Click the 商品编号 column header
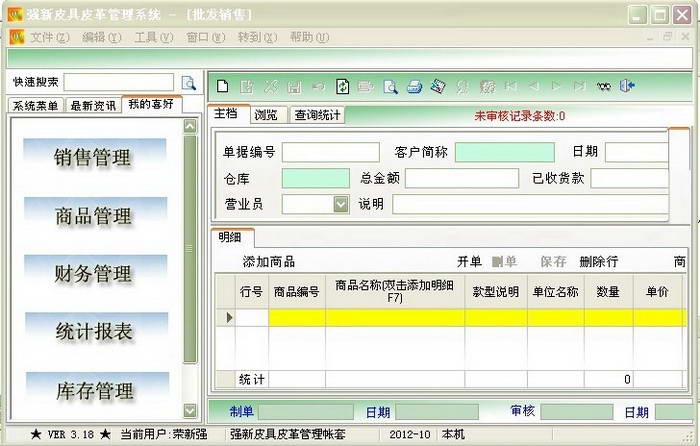This screenshot has width=700, height=446. [x=296, y=292]
